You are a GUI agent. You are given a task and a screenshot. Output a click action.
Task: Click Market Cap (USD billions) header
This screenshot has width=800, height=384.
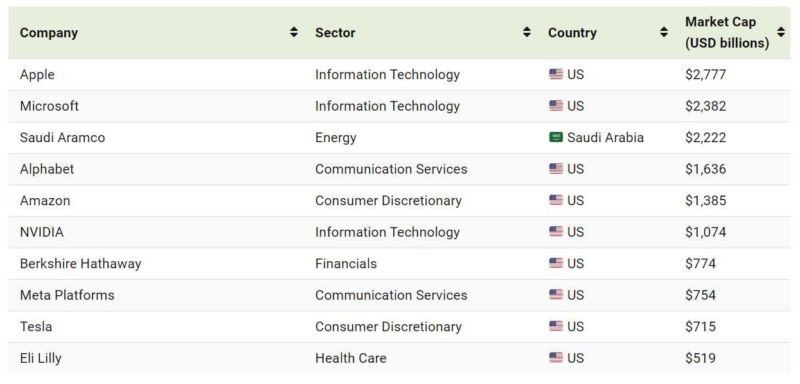pyautogui.click(x=727, y=33)
